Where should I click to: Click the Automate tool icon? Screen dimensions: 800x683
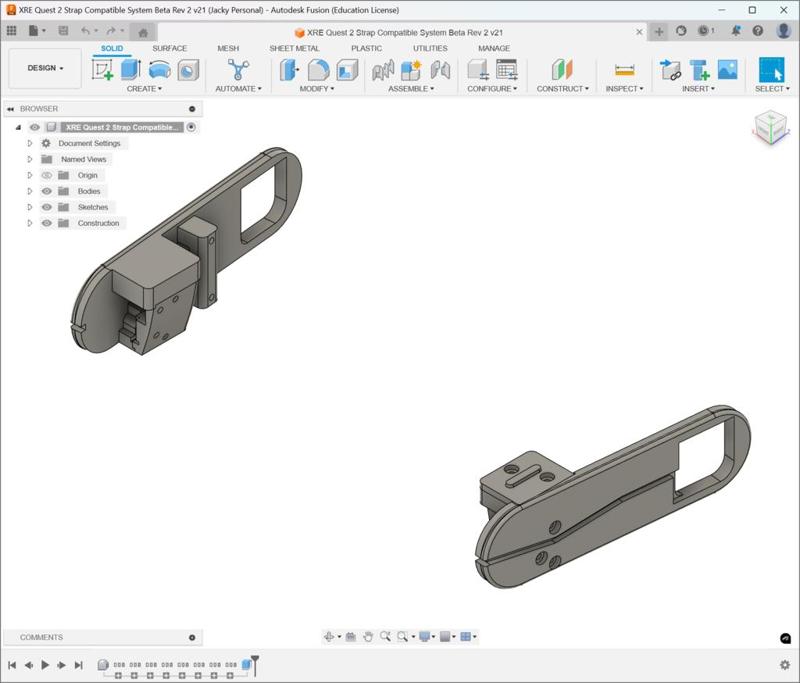pyautogui.click(x=238, y=70)
